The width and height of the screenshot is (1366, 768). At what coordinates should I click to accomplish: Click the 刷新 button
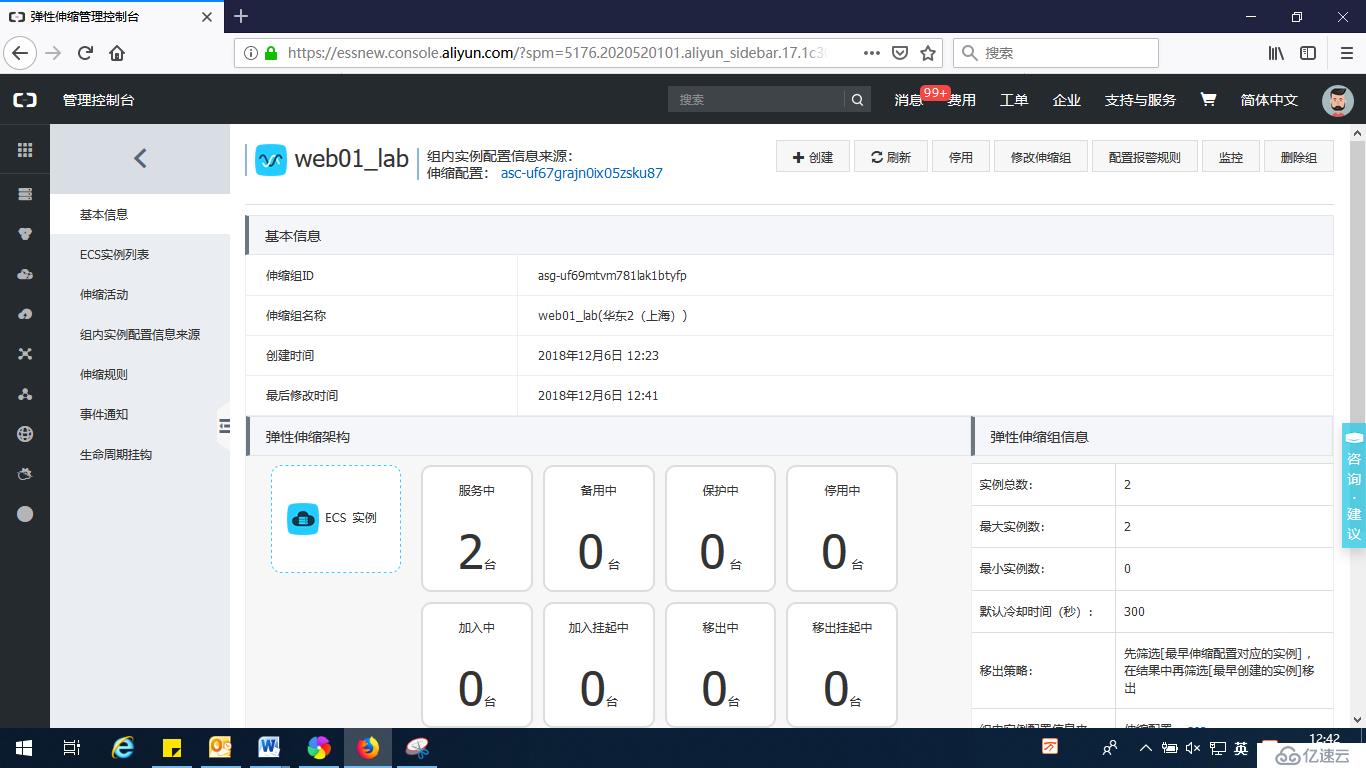pos(891,157)
